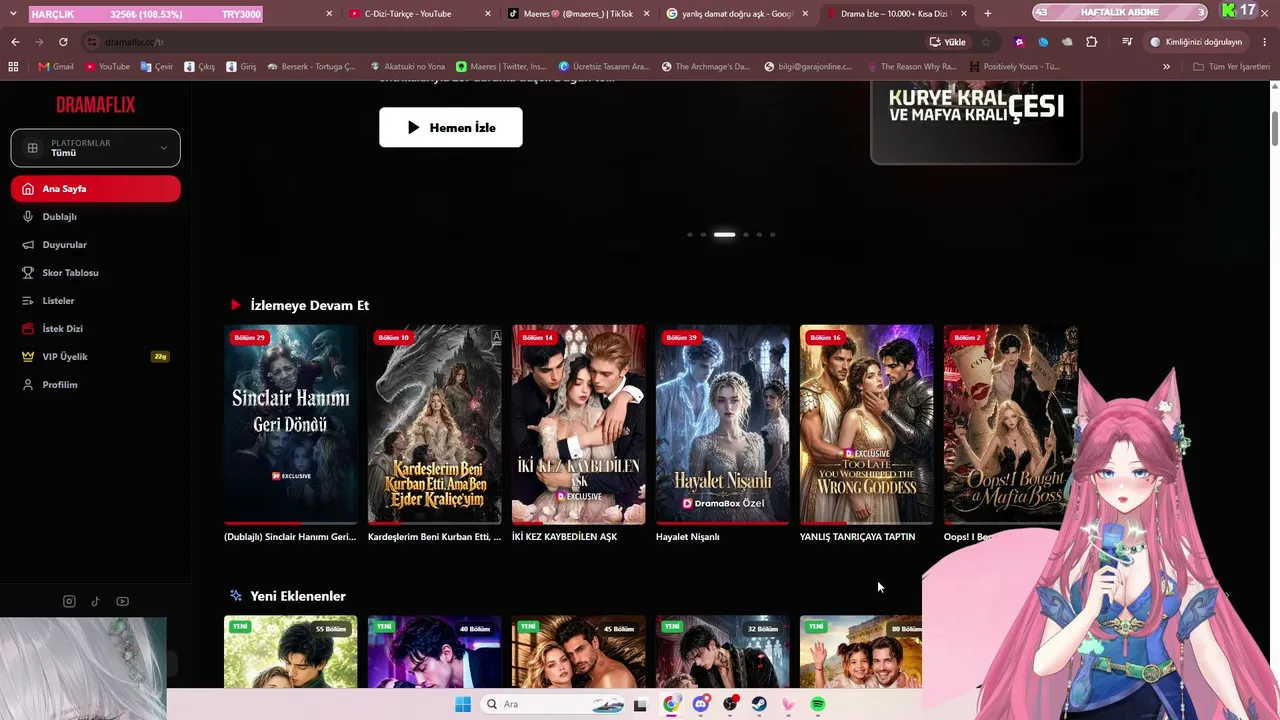Open Skor Tablosu in the sidebar
Screen dimensions: 1280x720
coord(96,273)
